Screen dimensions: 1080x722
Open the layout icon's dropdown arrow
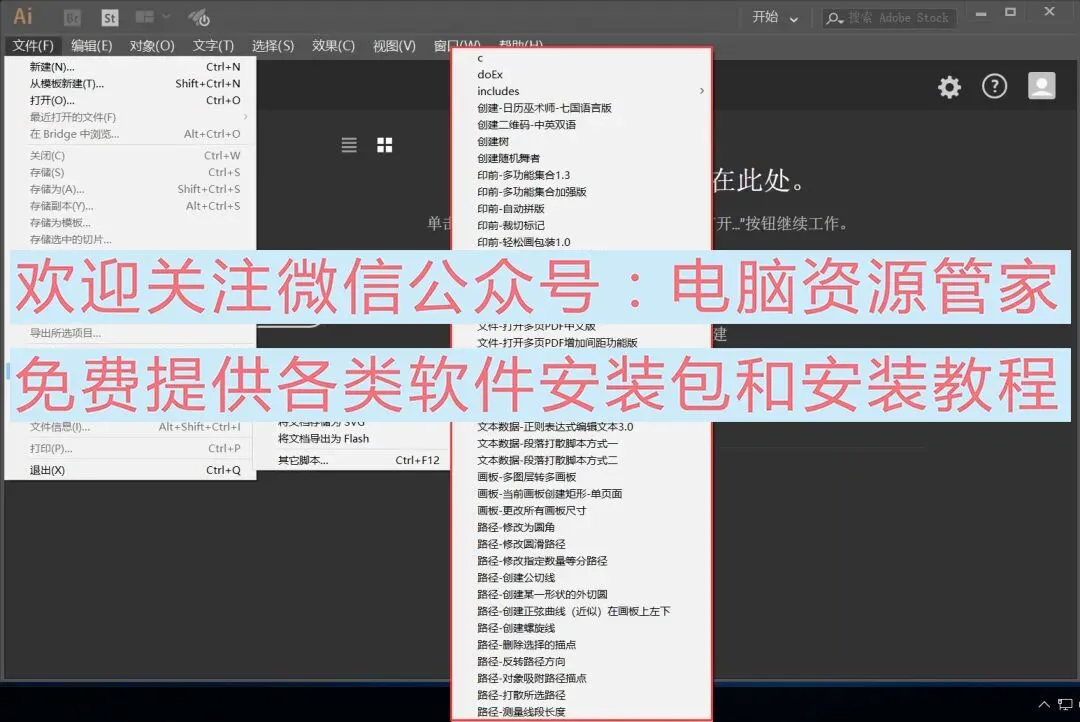[166, 17]
